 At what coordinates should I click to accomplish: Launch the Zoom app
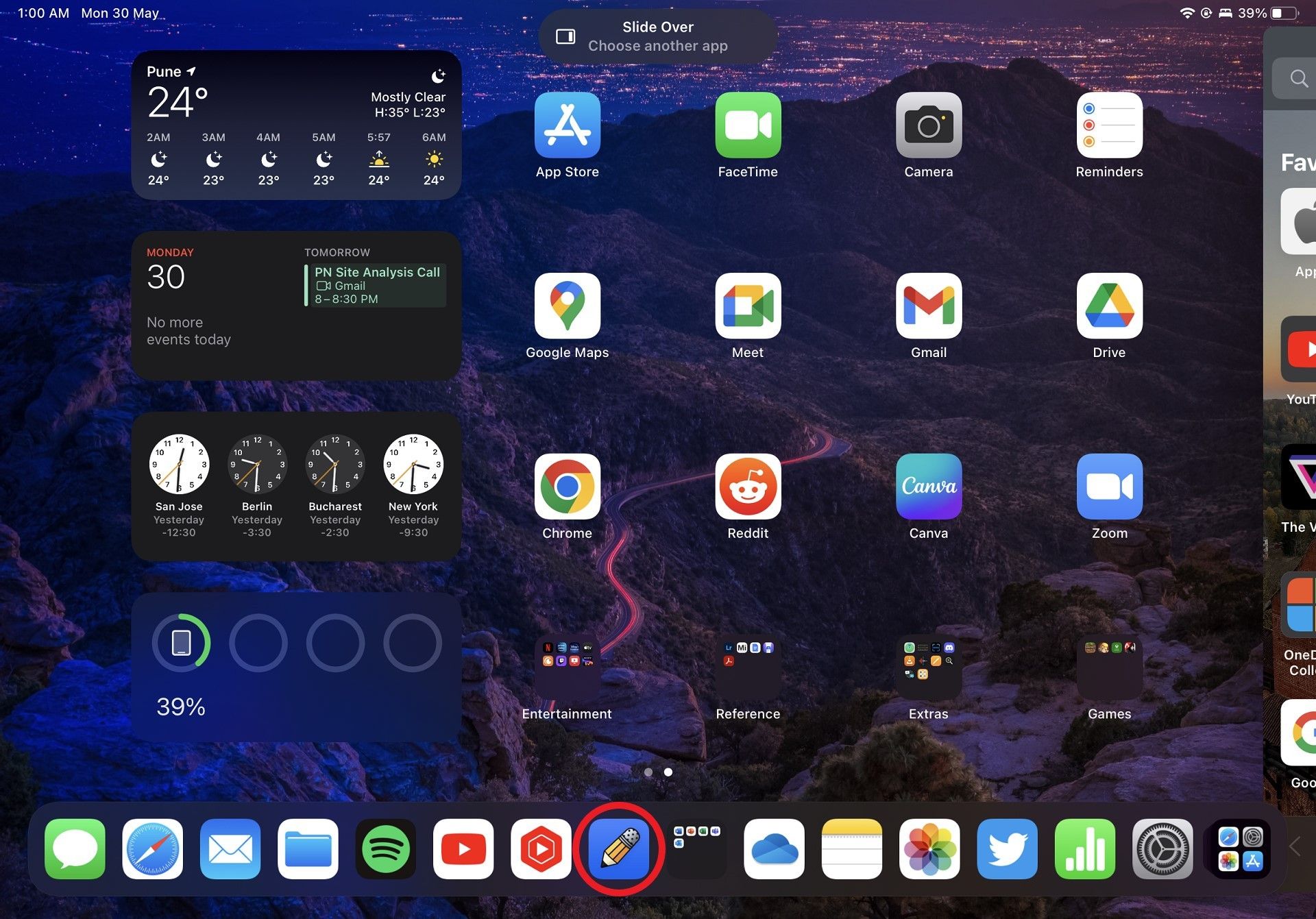click(x=1109, y=487)
